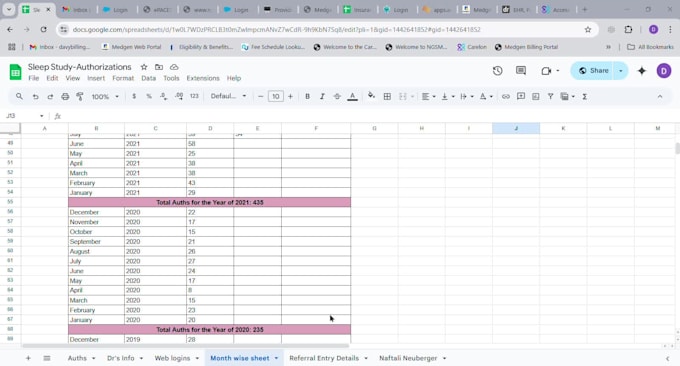Screen dimensions: 680x366
Task: Format as currency with dollar icon
Action: 134,96
